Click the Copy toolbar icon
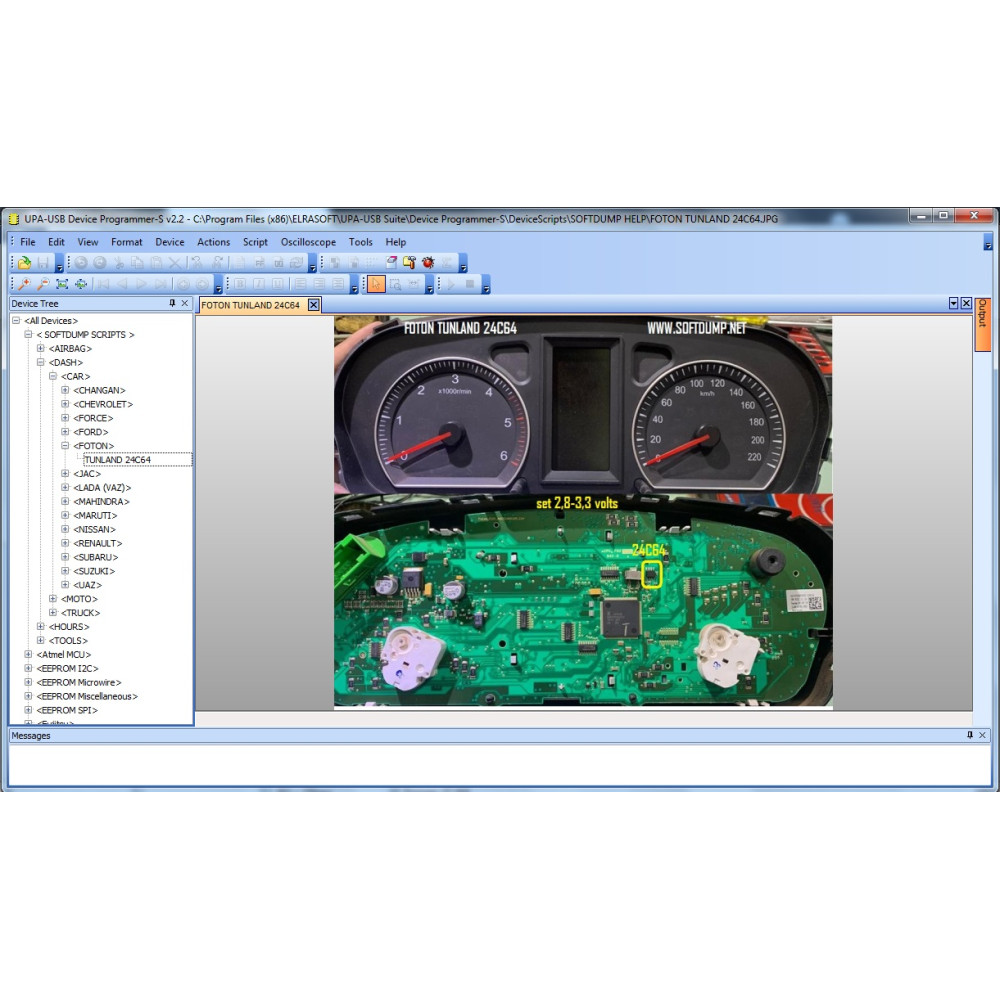The image size is (1000, 1000). (137, 262)
